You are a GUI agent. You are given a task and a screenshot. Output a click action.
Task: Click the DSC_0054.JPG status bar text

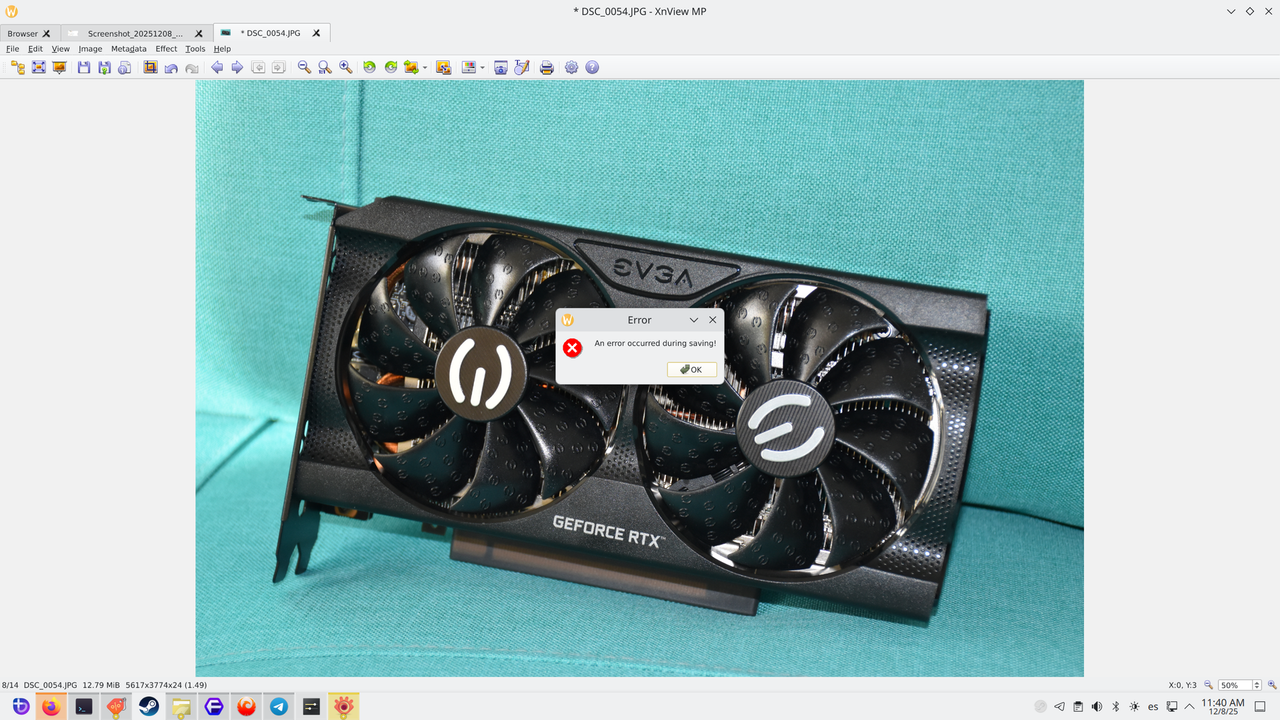(50, 685)
